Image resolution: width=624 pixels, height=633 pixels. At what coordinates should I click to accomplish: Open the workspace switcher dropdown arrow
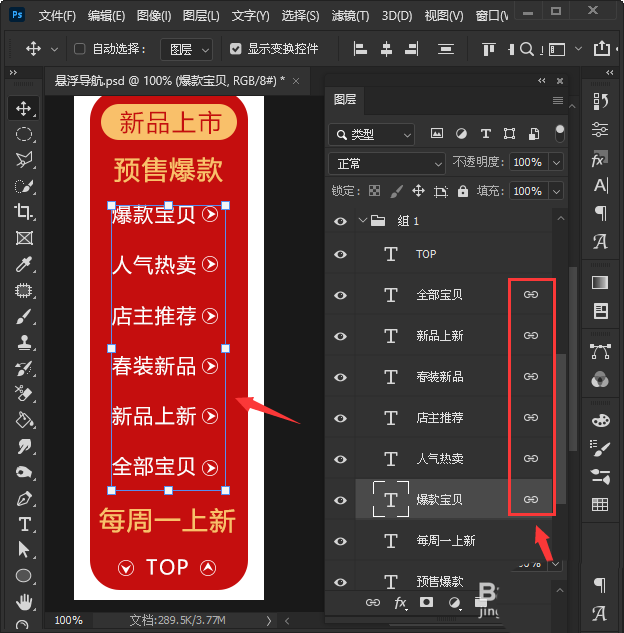pyautogui.click(x=578, y=49)
